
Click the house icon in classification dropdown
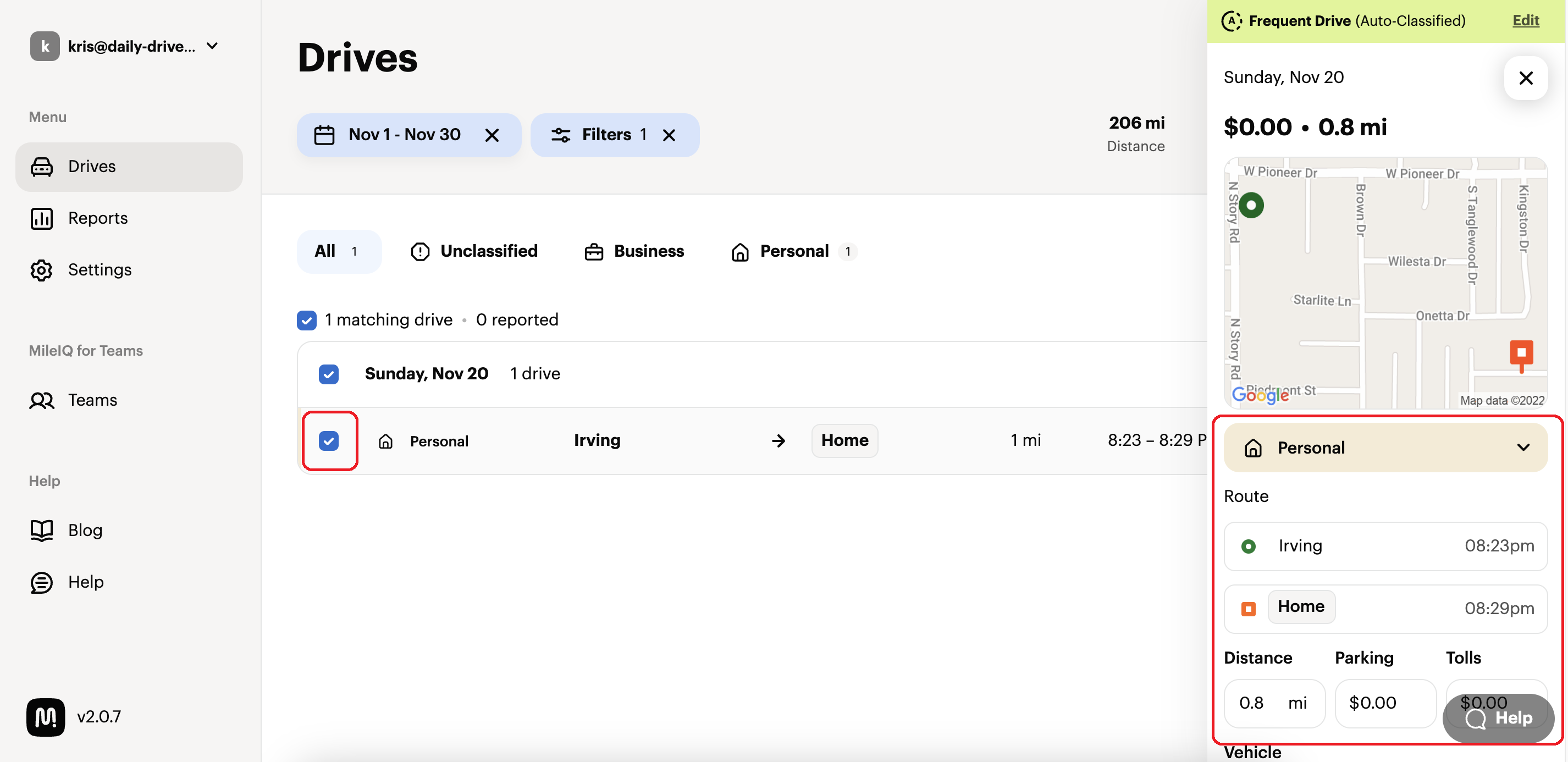tap(1252, 448)
